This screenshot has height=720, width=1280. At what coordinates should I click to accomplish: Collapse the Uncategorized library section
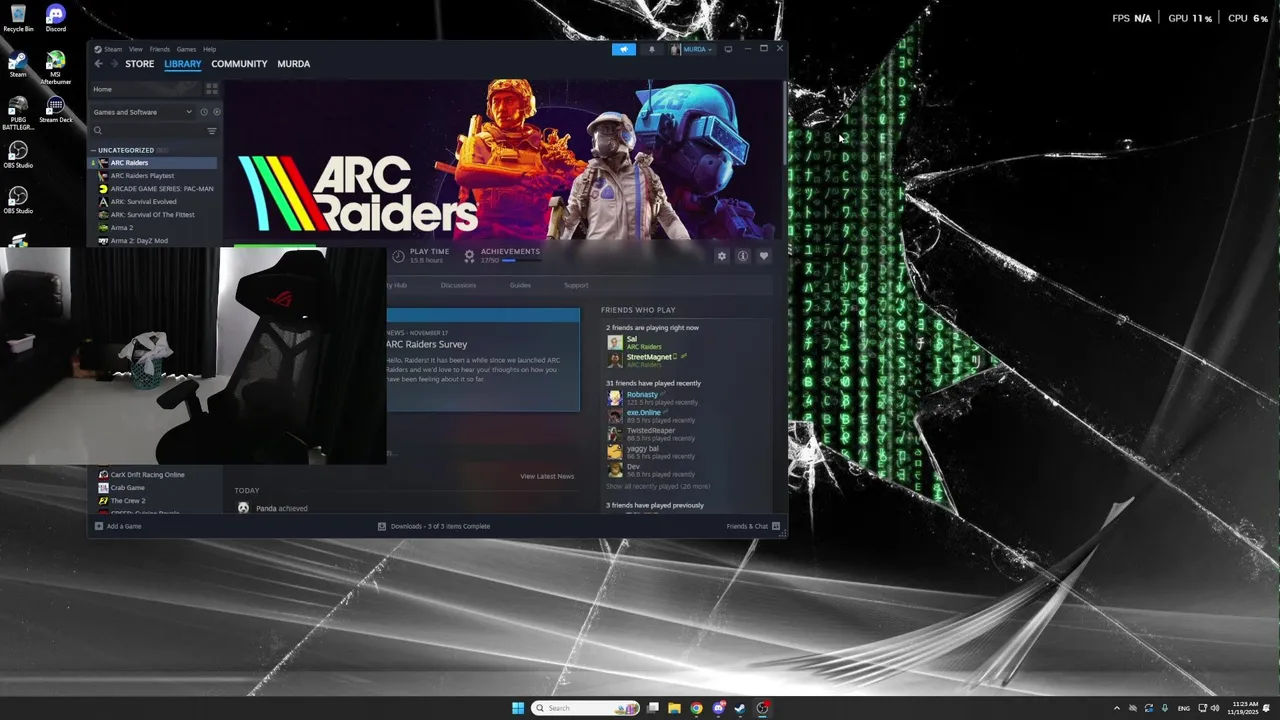click(94, 150)
